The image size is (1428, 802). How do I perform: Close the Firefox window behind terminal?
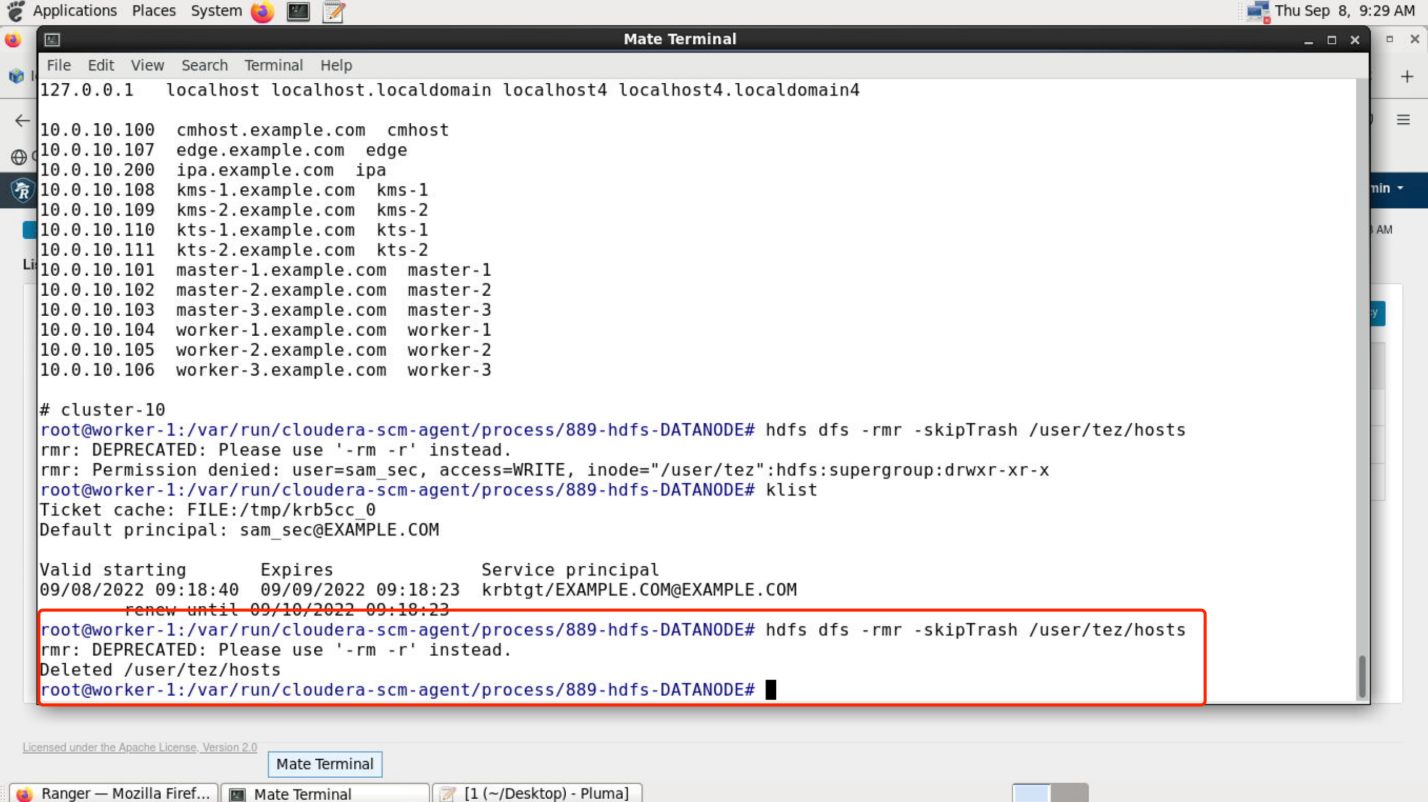coord(1415,39)
